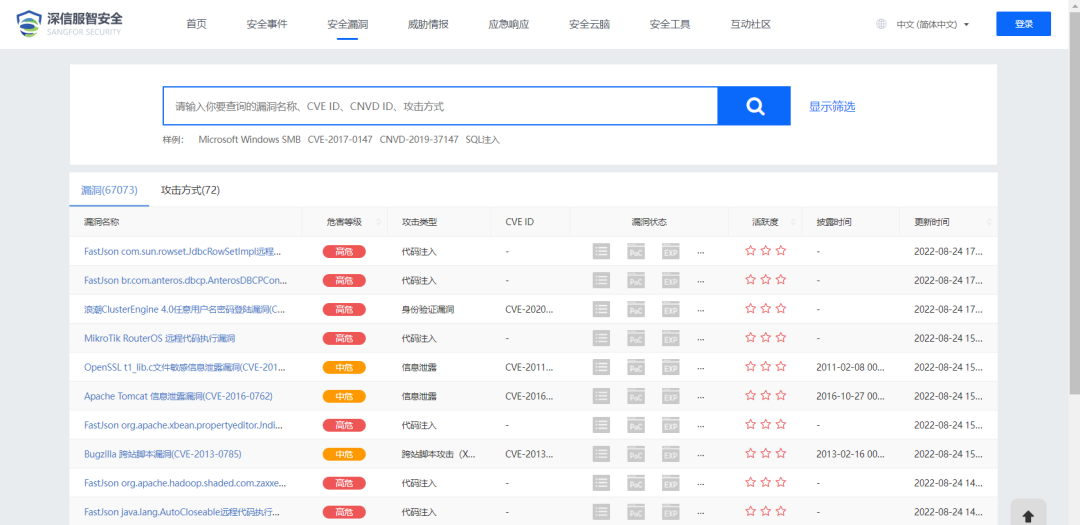Open the 安全事件 nav item

click(267, 24)
